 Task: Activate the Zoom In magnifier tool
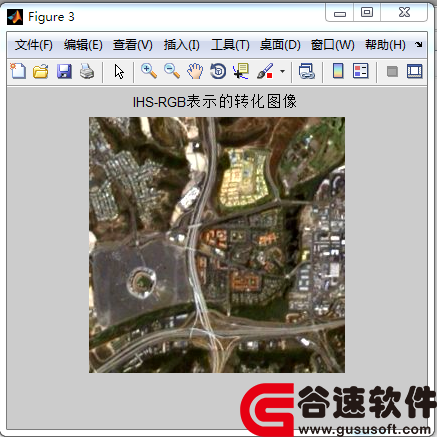(149, 71)
